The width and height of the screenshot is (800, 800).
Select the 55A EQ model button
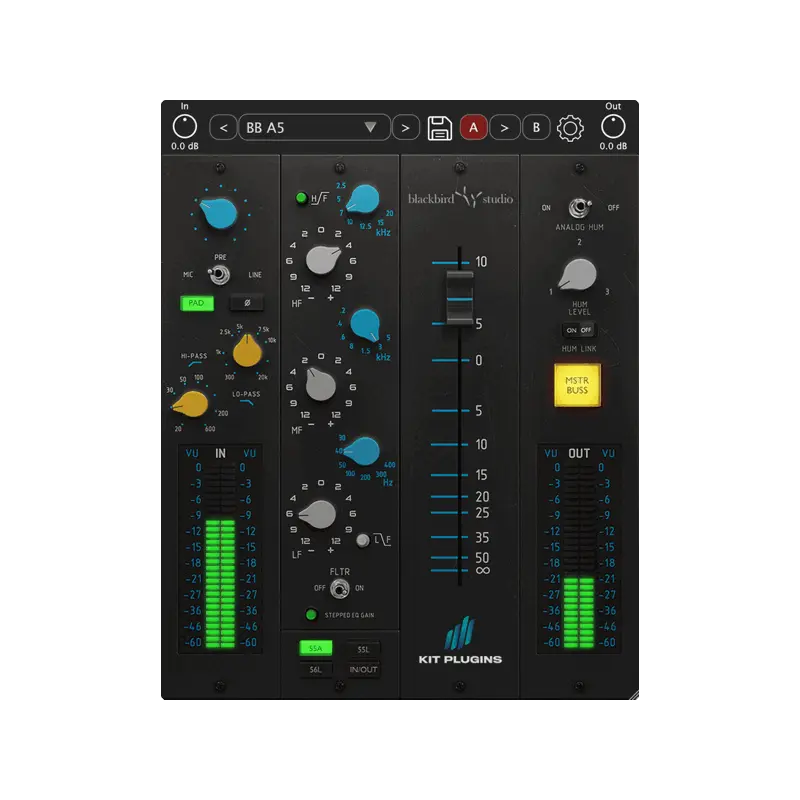[x=315, y=648]
